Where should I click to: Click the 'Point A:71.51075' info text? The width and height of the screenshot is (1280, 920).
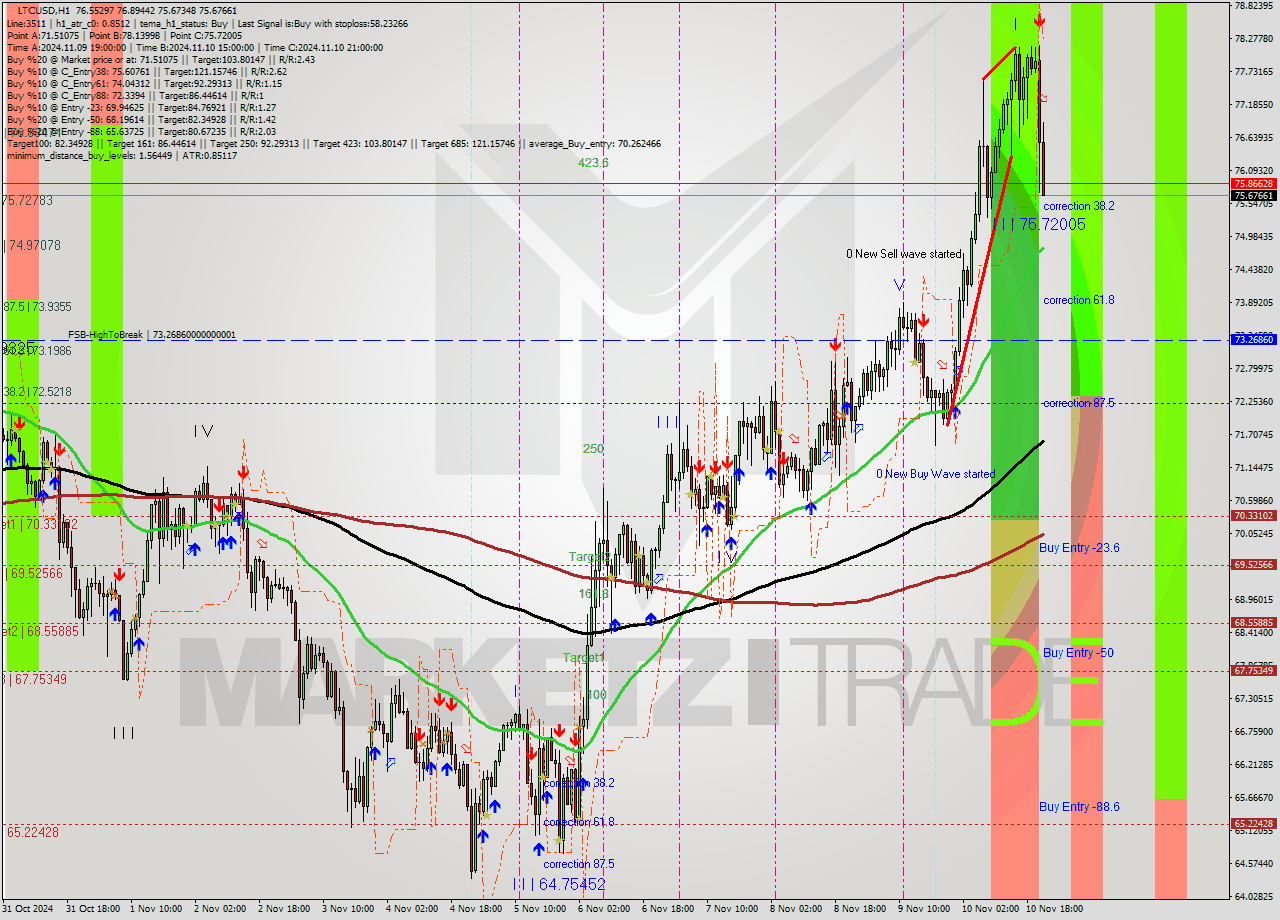[x=43, y=35]
